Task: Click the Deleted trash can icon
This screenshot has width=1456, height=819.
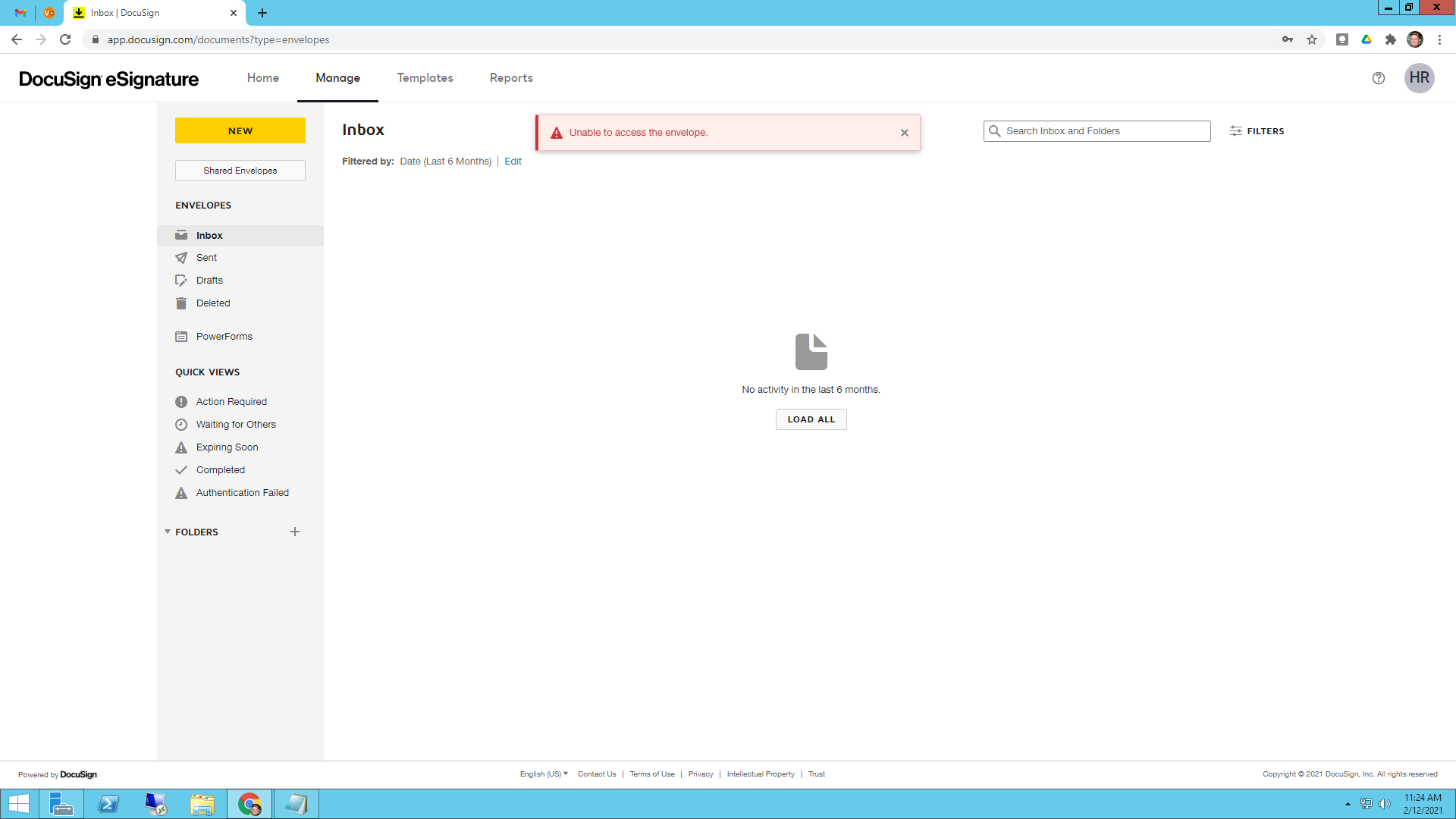Action: coord(181,303)
